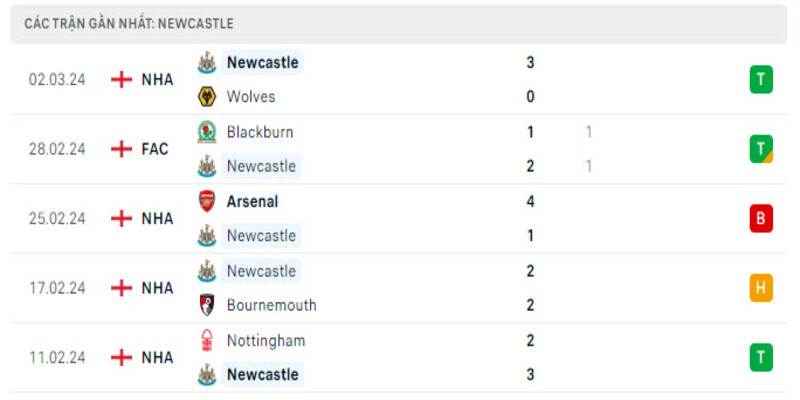
Task: Click the red B result badge
Action: [761, 218]
